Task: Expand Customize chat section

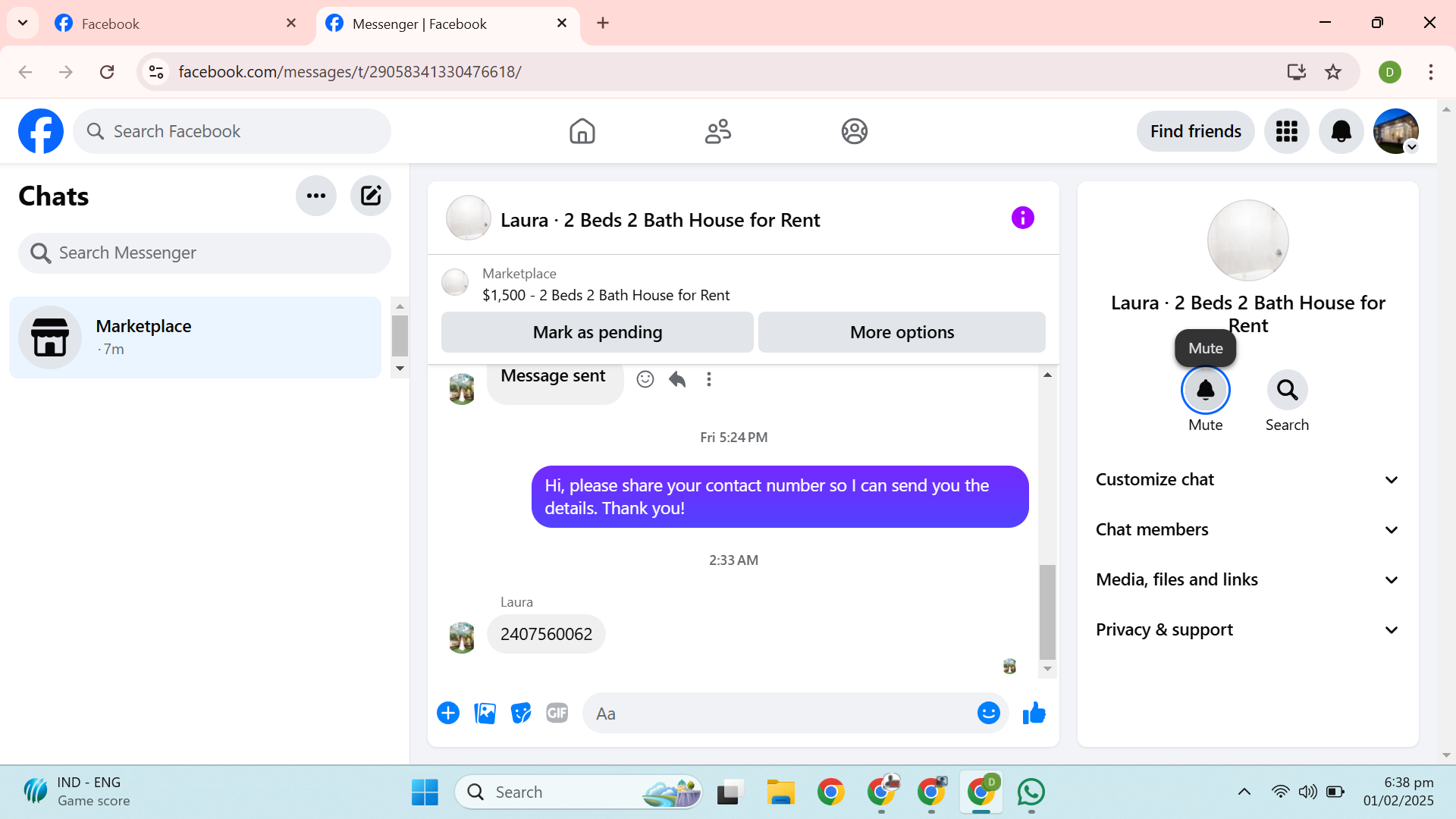Action: click(x=1247, y=479)
